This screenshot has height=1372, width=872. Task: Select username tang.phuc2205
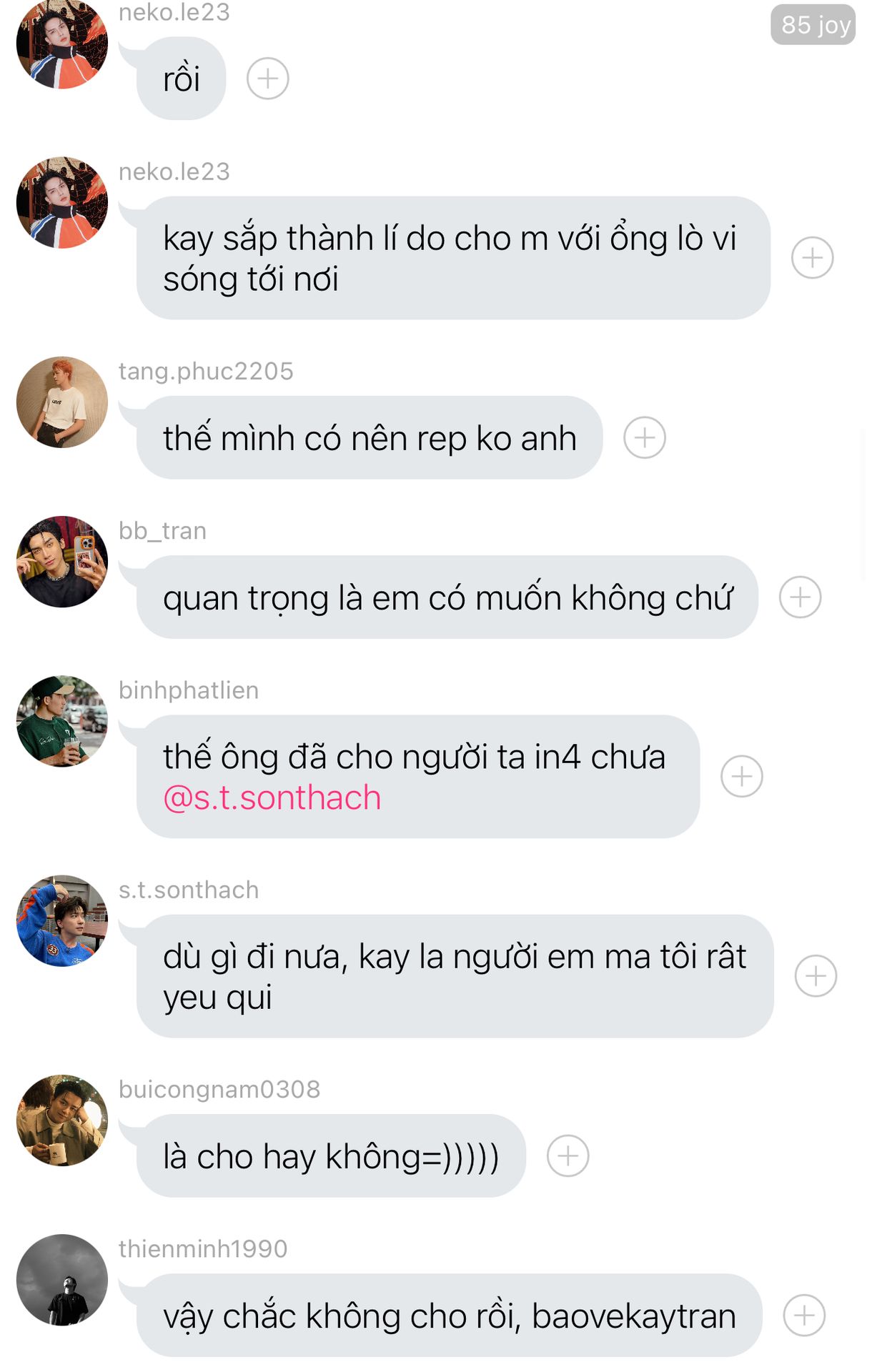[x=206, y=371]
